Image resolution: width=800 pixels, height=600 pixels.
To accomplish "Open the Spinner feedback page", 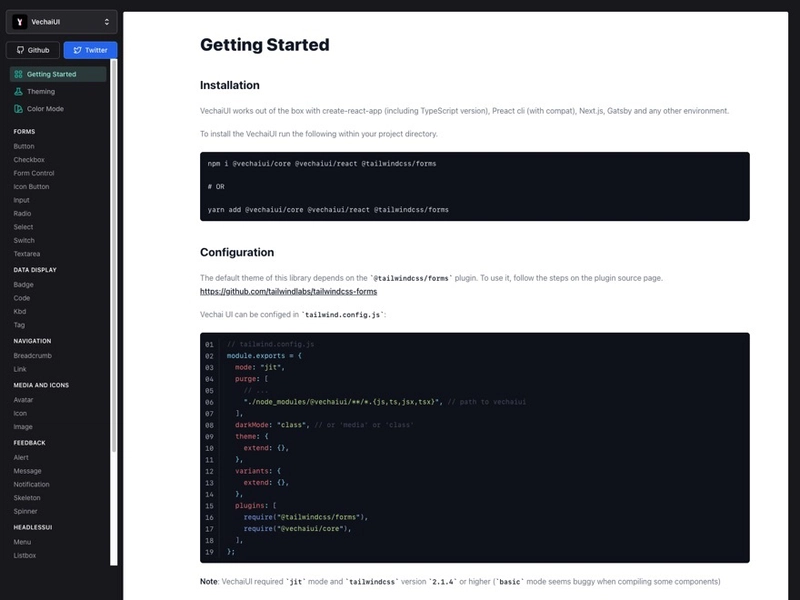I will pos(26,512).
